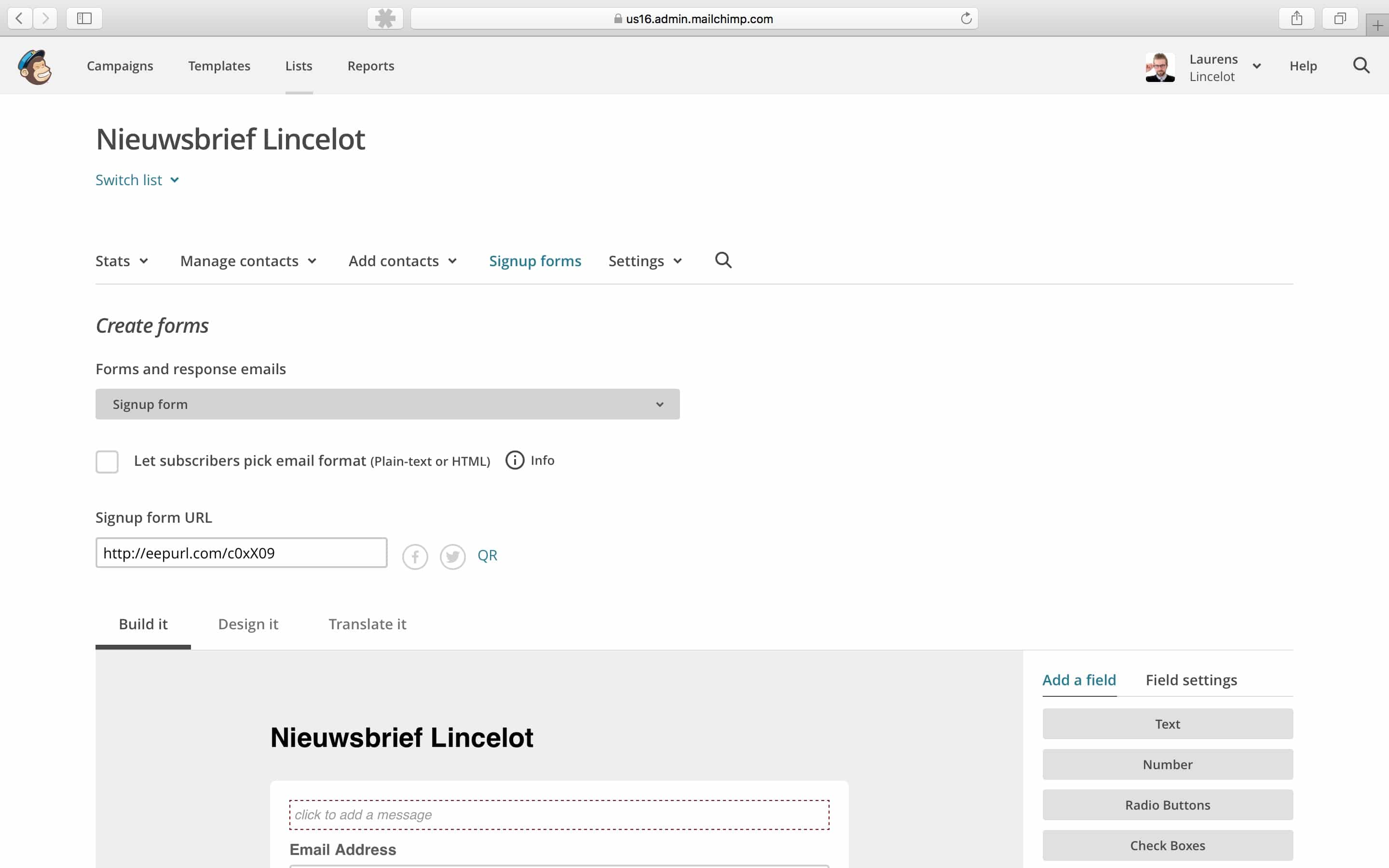Switch to the Build it tab
Viewport: 1389px width, 868px height.
143,624
